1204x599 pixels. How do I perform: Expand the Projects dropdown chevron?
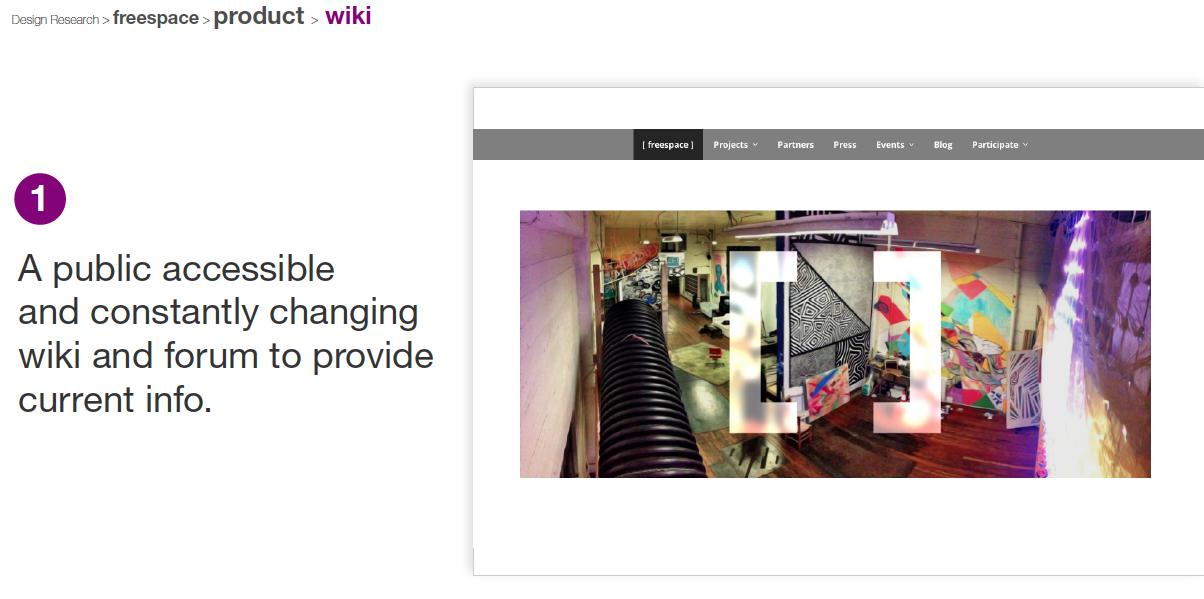755,145
